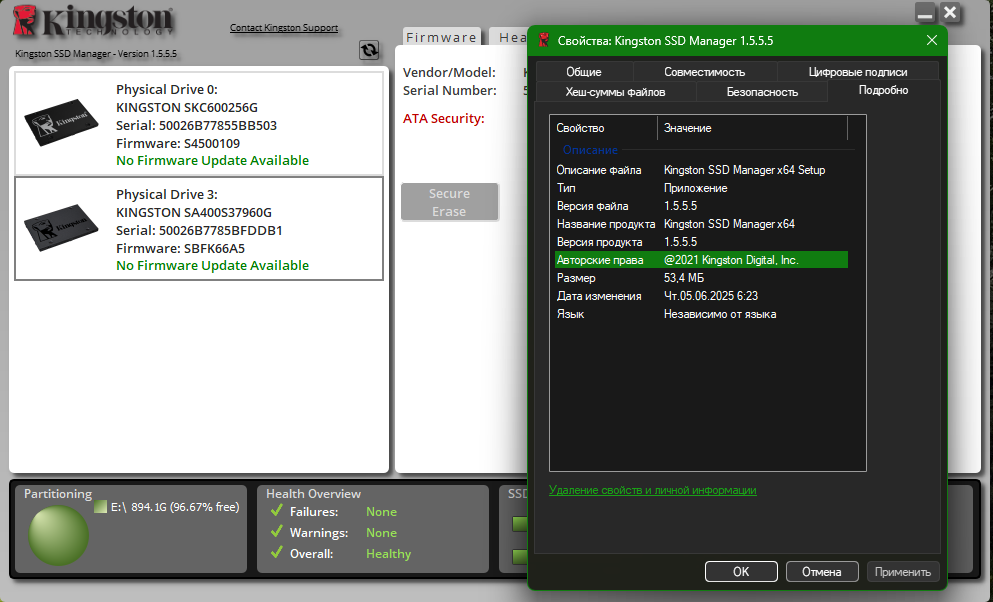
Task: Click the refresh drives icon
Action: coord(369,50)
